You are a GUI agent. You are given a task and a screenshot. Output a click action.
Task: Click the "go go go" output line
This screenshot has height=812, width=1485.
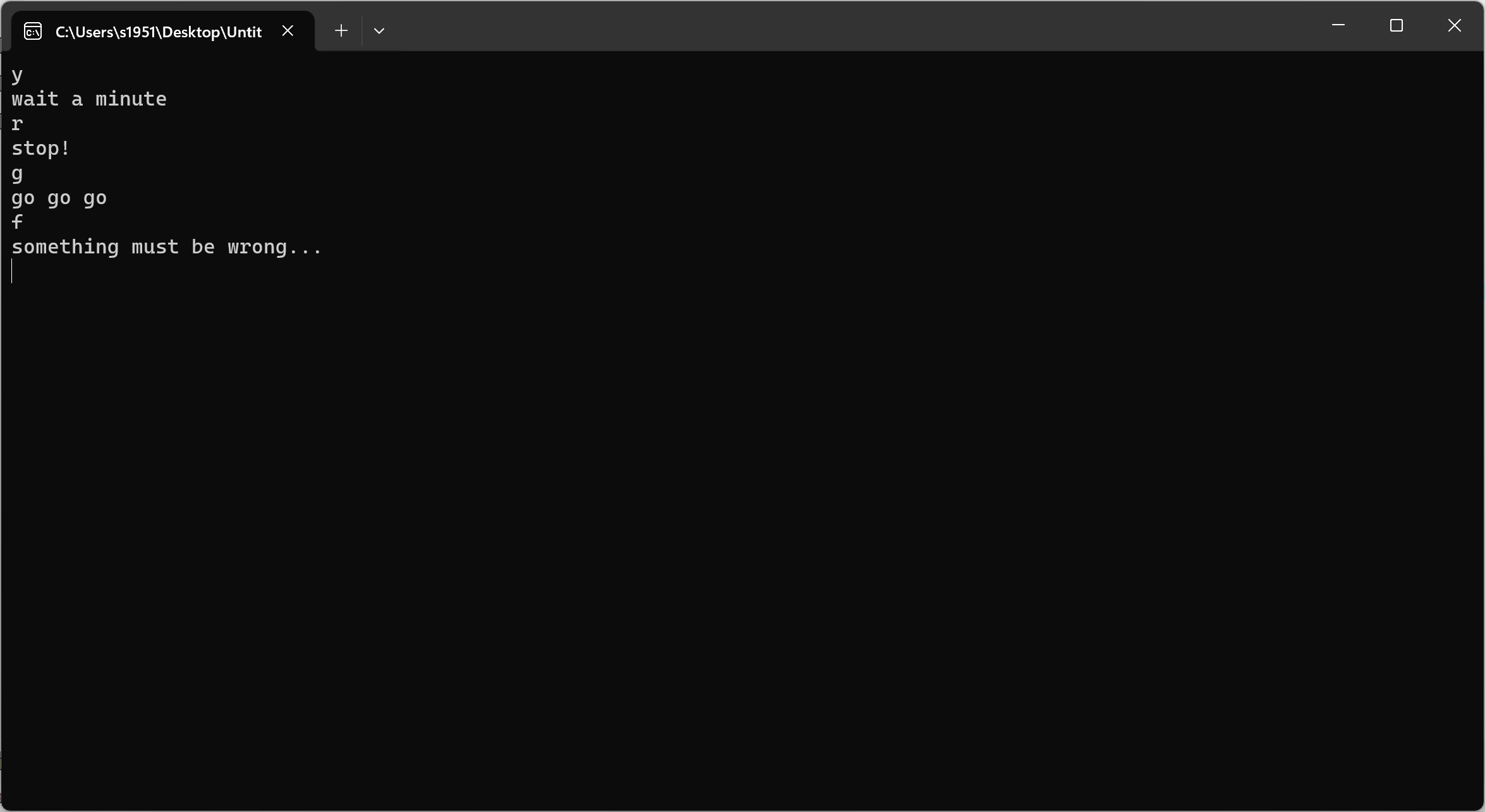coord(59,198)
